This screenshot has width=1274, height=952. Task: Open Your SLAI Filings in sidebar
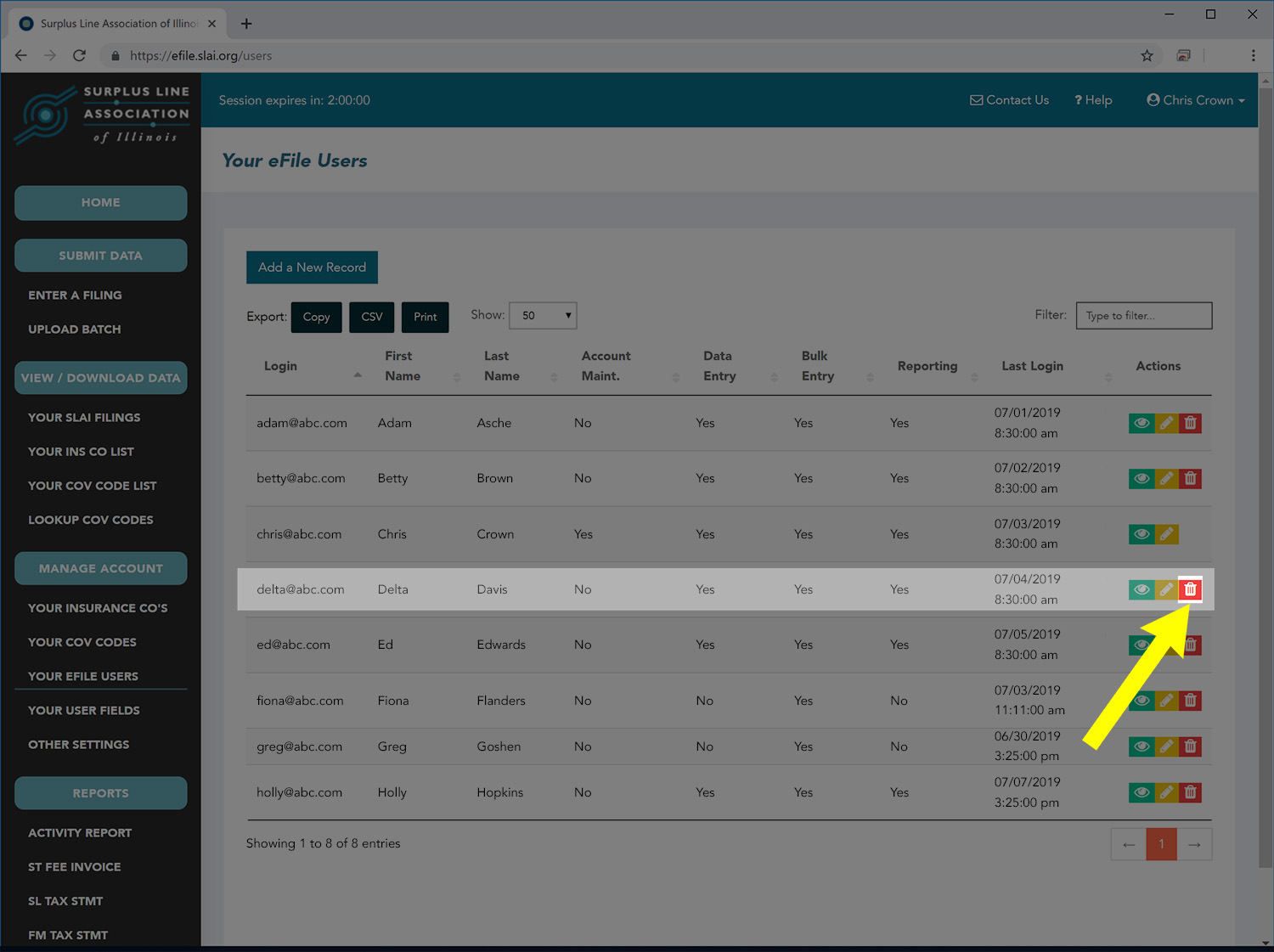(84, 418)
